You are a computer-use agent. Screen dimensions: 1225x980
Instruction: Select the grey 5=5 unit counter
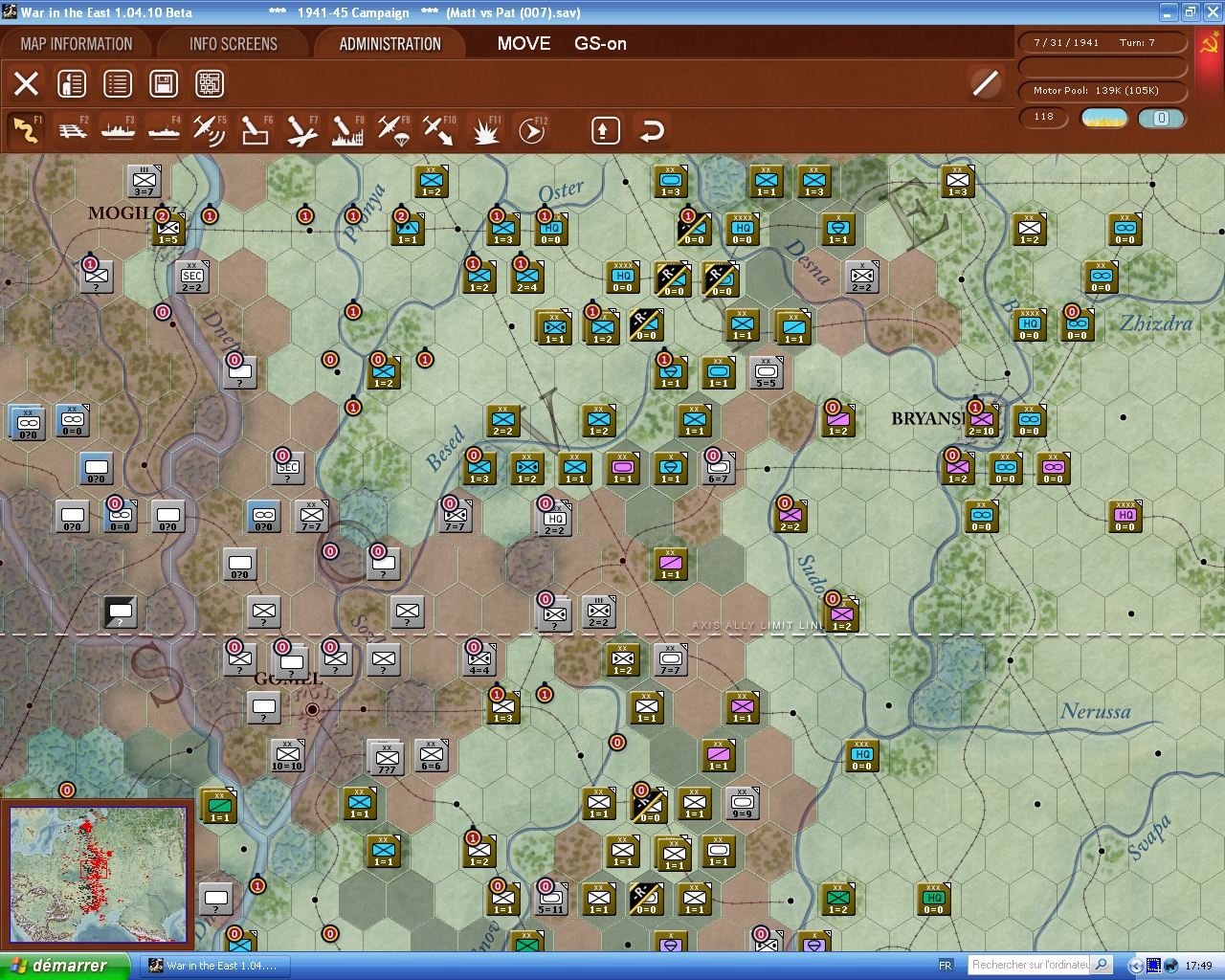coord(767,371)
